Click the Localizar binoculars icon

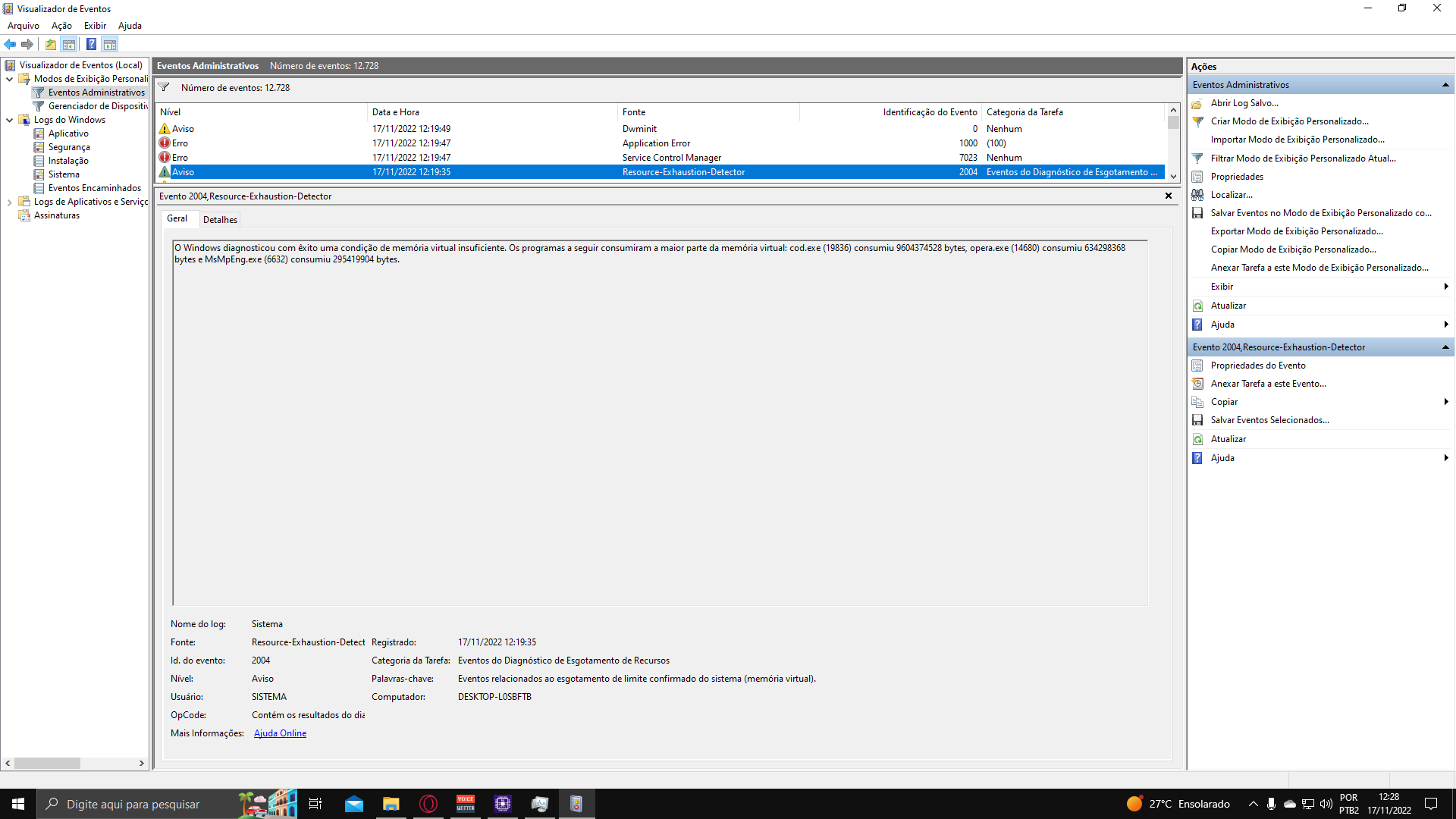click(x=1197, y=195)
